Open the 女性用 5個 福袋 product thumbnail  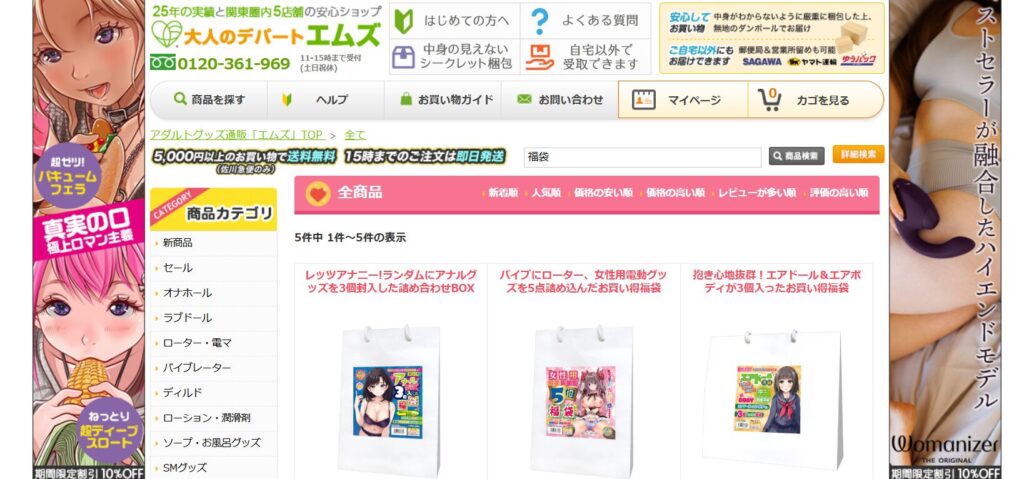coord(581,402)
